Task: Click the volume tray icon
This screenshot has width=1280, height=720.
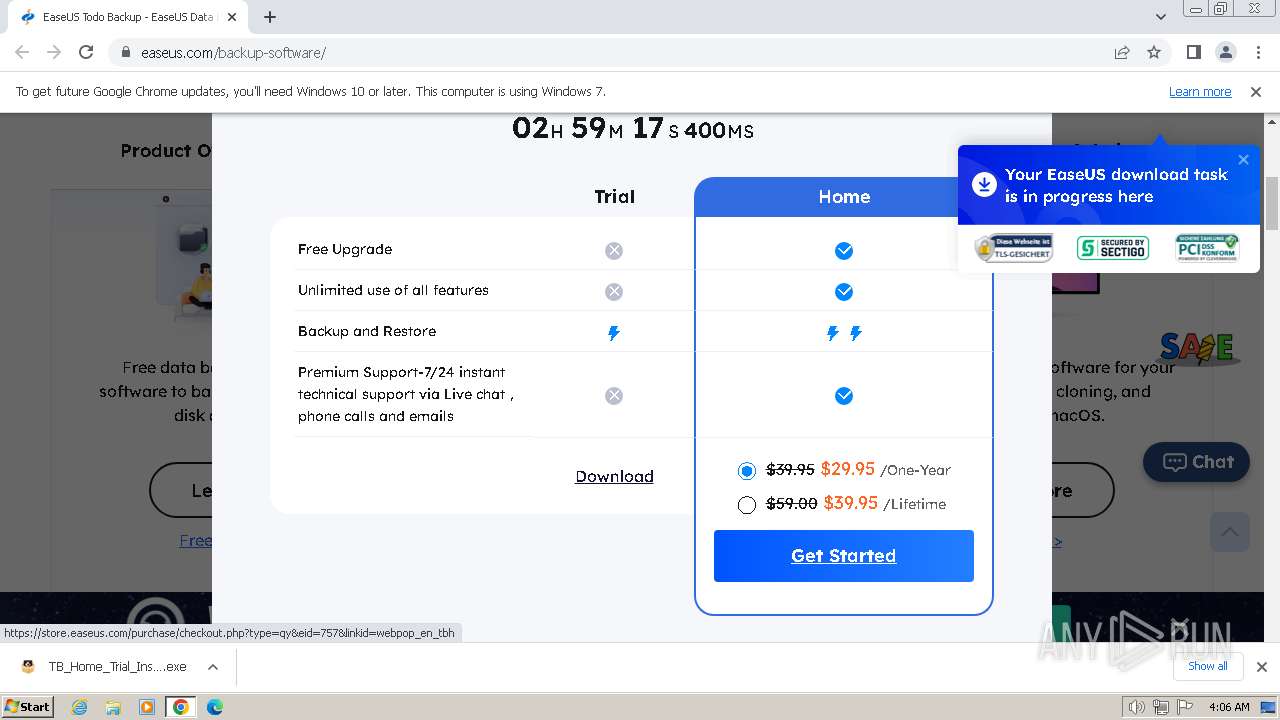Action: (x=1138, y=707)
